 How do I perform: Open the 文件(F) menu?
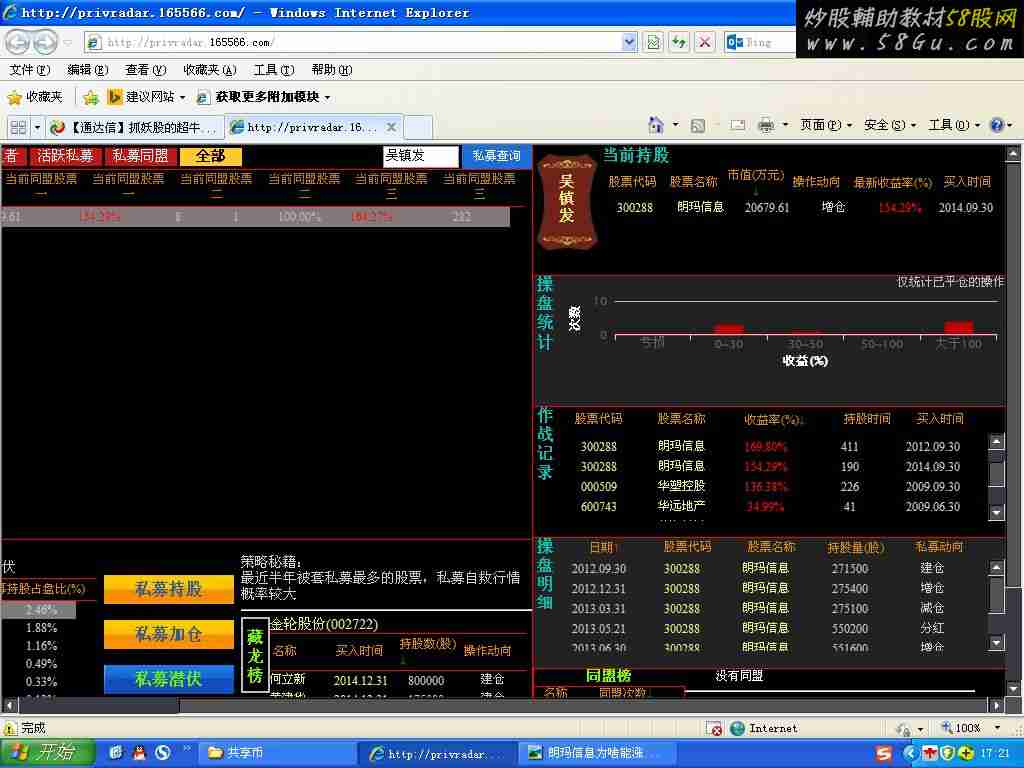29,70
